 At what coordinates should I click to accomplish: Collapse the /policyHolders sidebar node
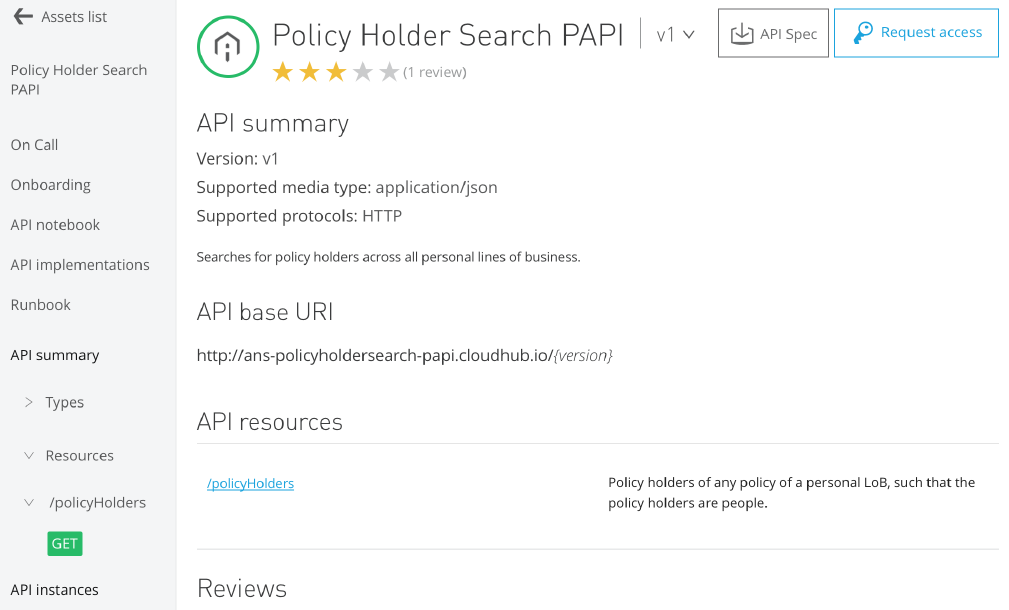(x=29, y=502)
